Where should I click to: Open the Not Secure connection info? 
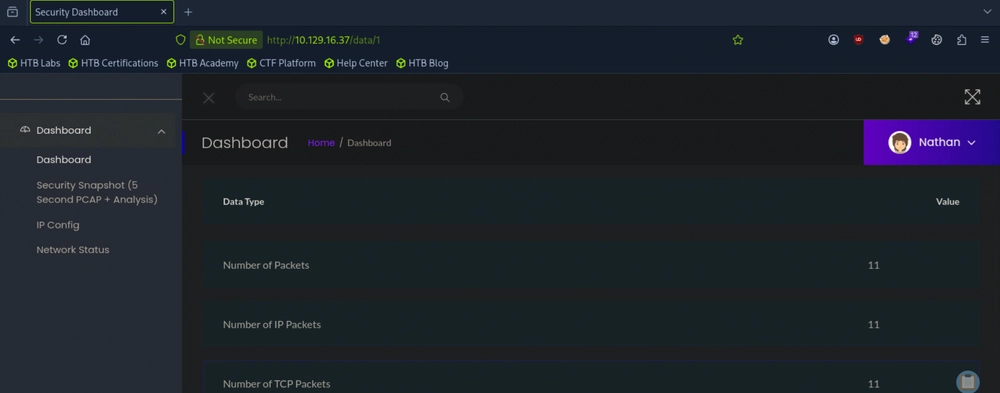pyautogui.click(x=226, y=40)
